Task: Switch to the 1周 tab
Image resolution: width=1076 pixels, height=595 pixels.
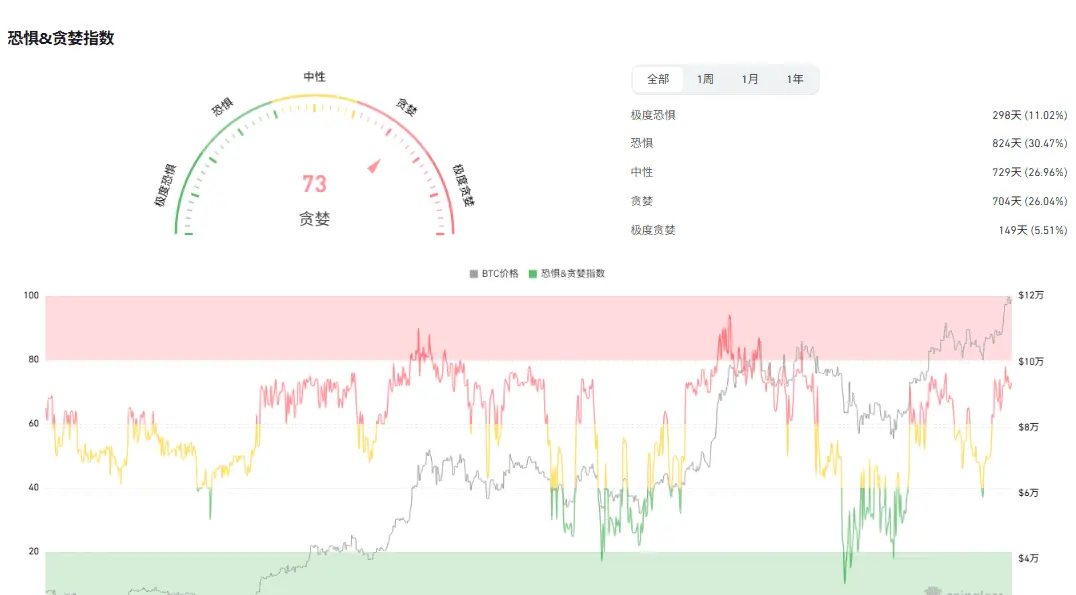Action: pos(705,80)
